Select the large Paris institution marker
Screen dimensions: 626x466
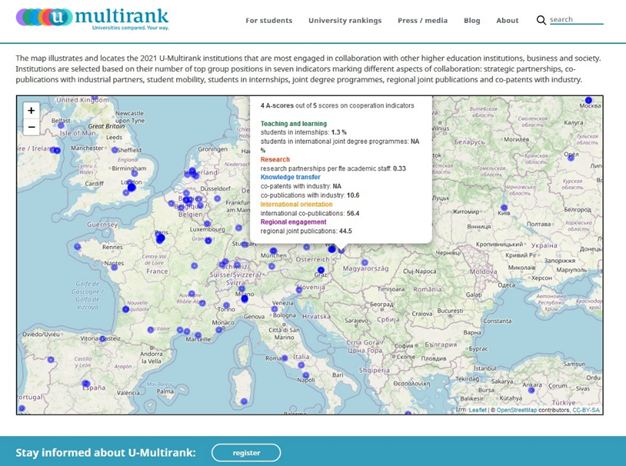[160, 239]
